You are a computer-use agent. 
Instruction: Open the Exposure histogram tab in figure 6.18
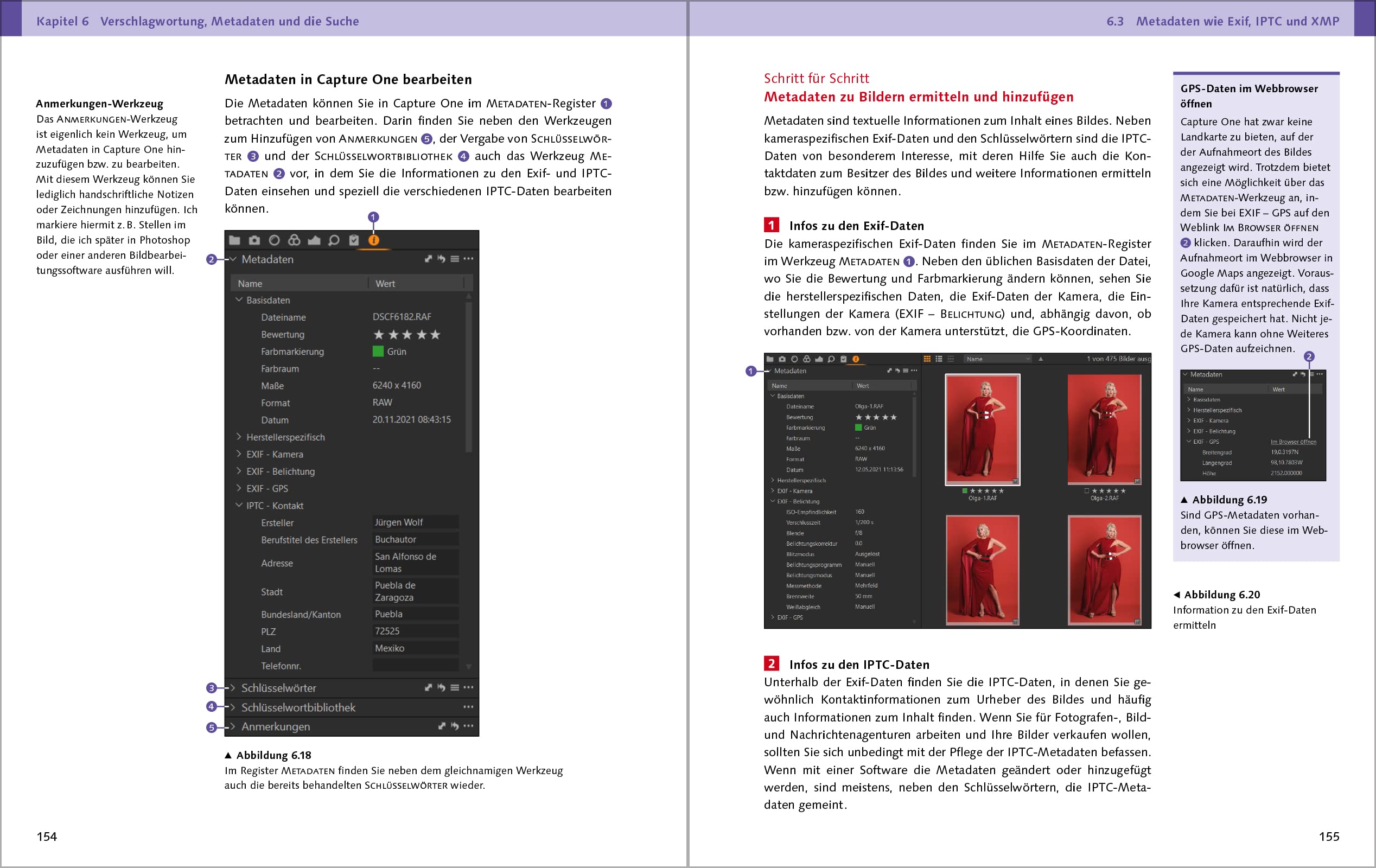(x=314, y=240)
